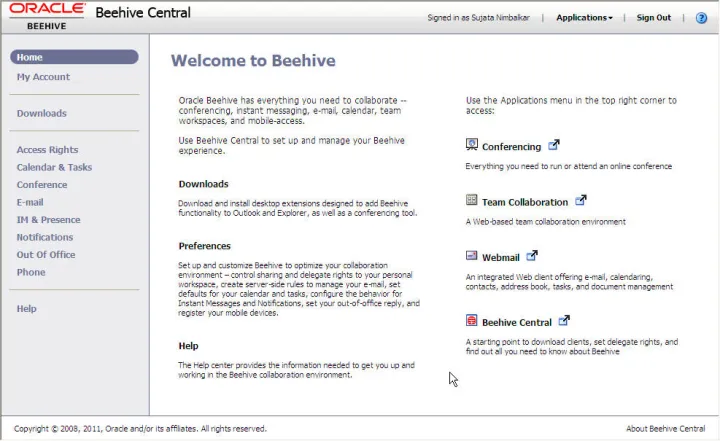
Task: Open E-mail preferences
Action: (30, 202)
